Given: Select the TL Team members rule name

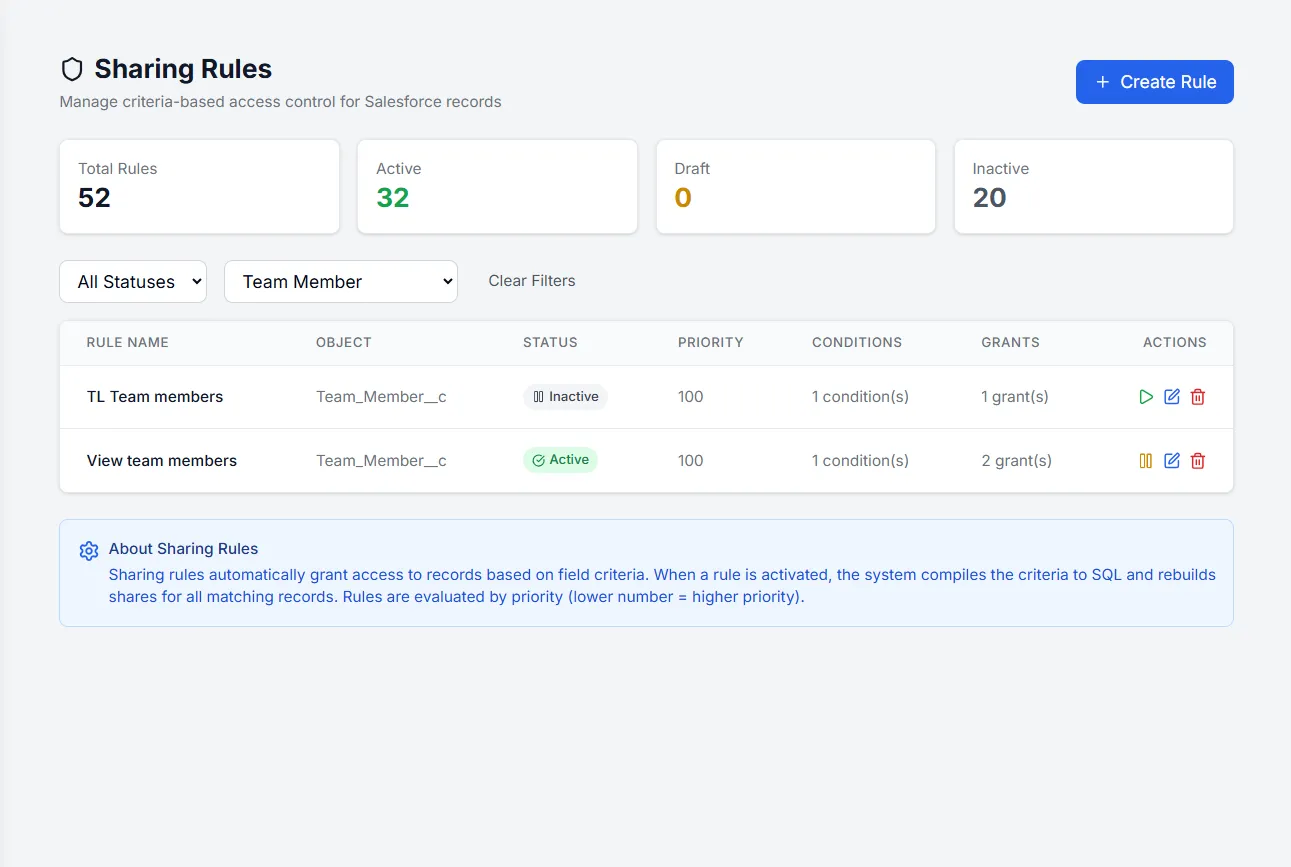Looking at the screenshot, I should point(155,397).
